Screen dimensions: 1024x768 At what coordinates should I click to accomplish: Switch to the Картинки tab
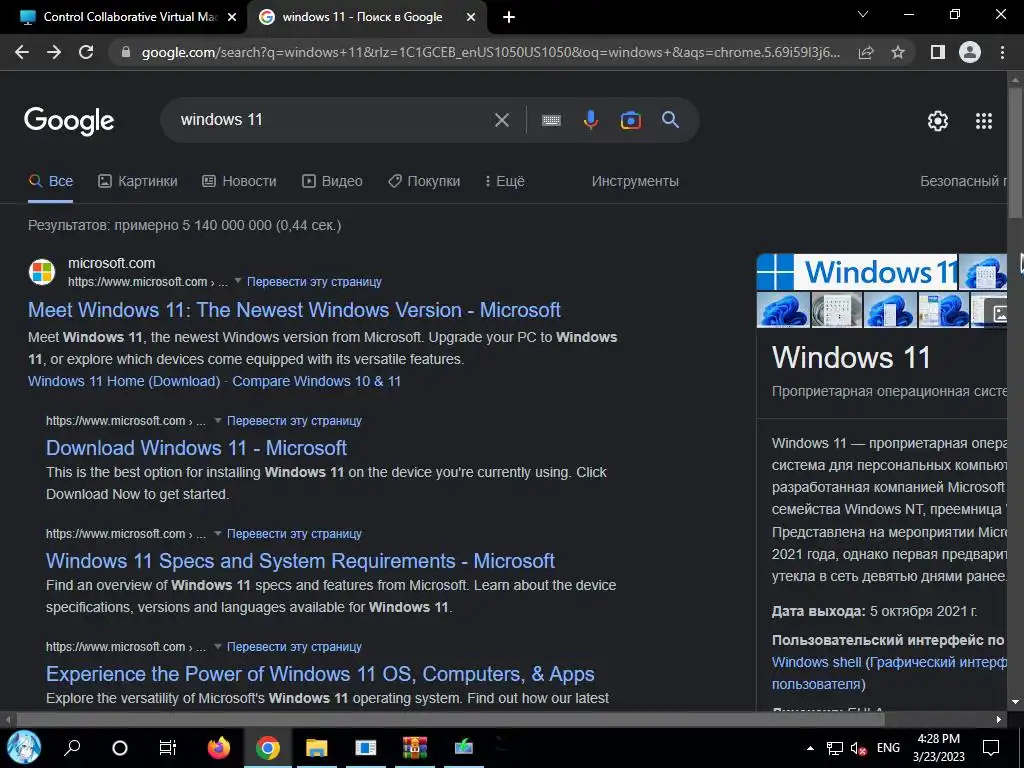tap(138, 181)
